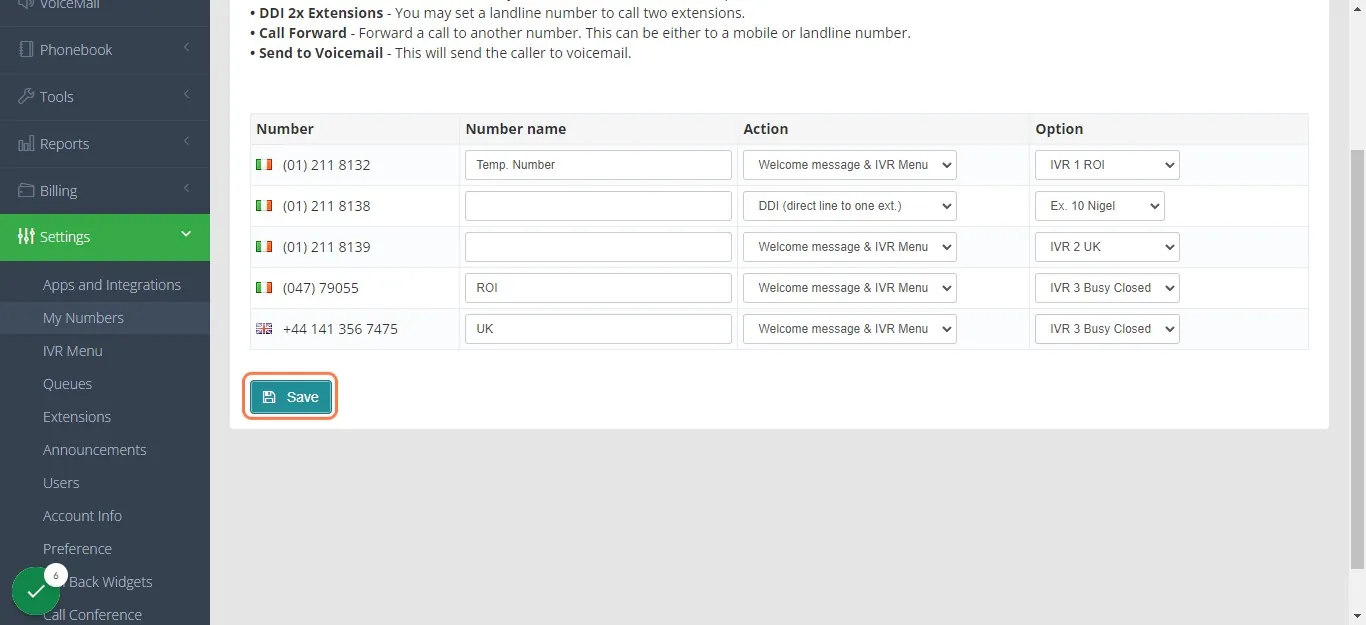This screenshot has height=625, width=1366.
Task: Click the Billing folder icon
Action: coord(27,190)
